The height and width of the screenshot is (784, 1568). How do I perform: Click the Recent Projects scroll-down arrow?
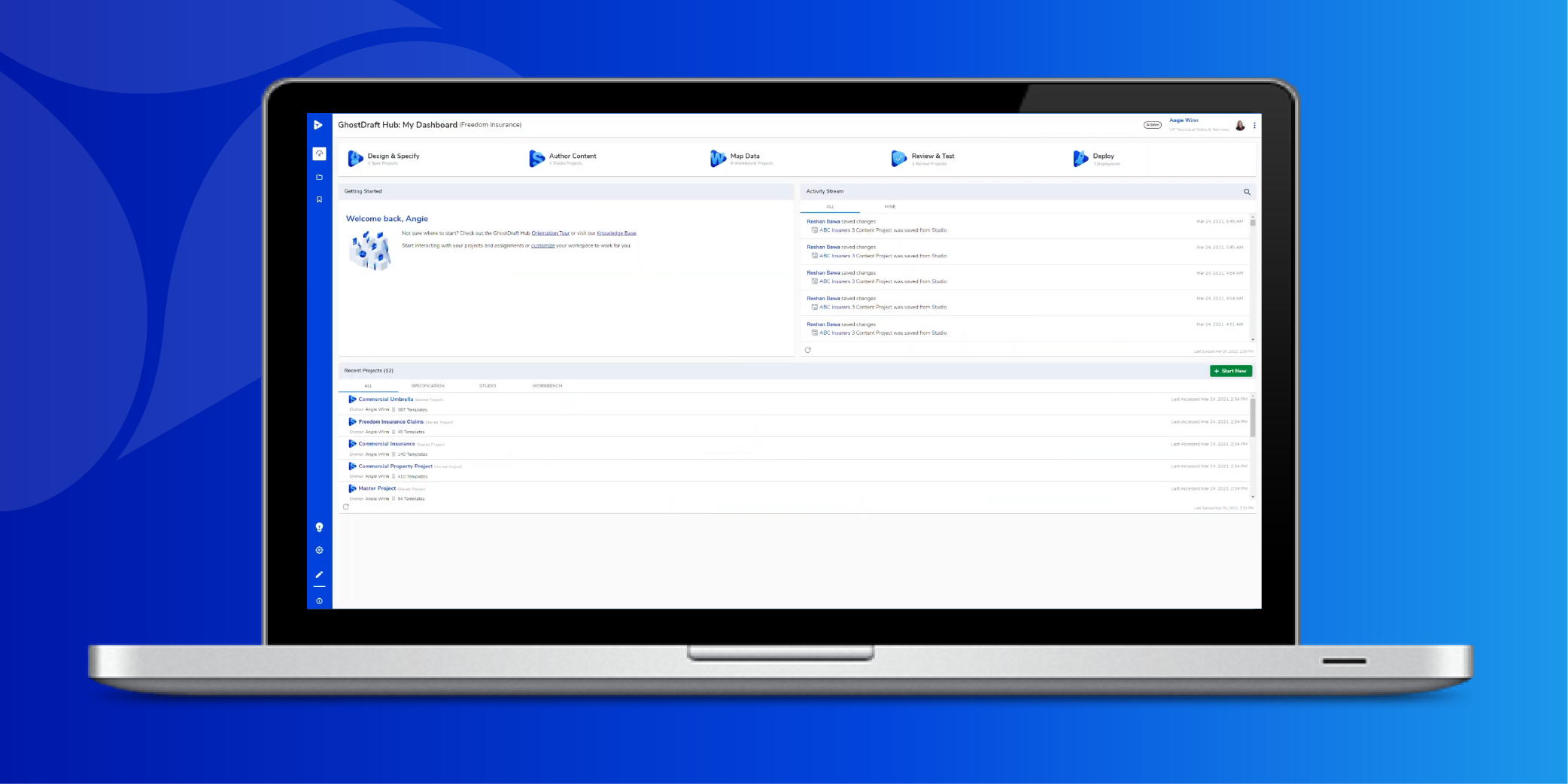click(x=1253, y=497)
